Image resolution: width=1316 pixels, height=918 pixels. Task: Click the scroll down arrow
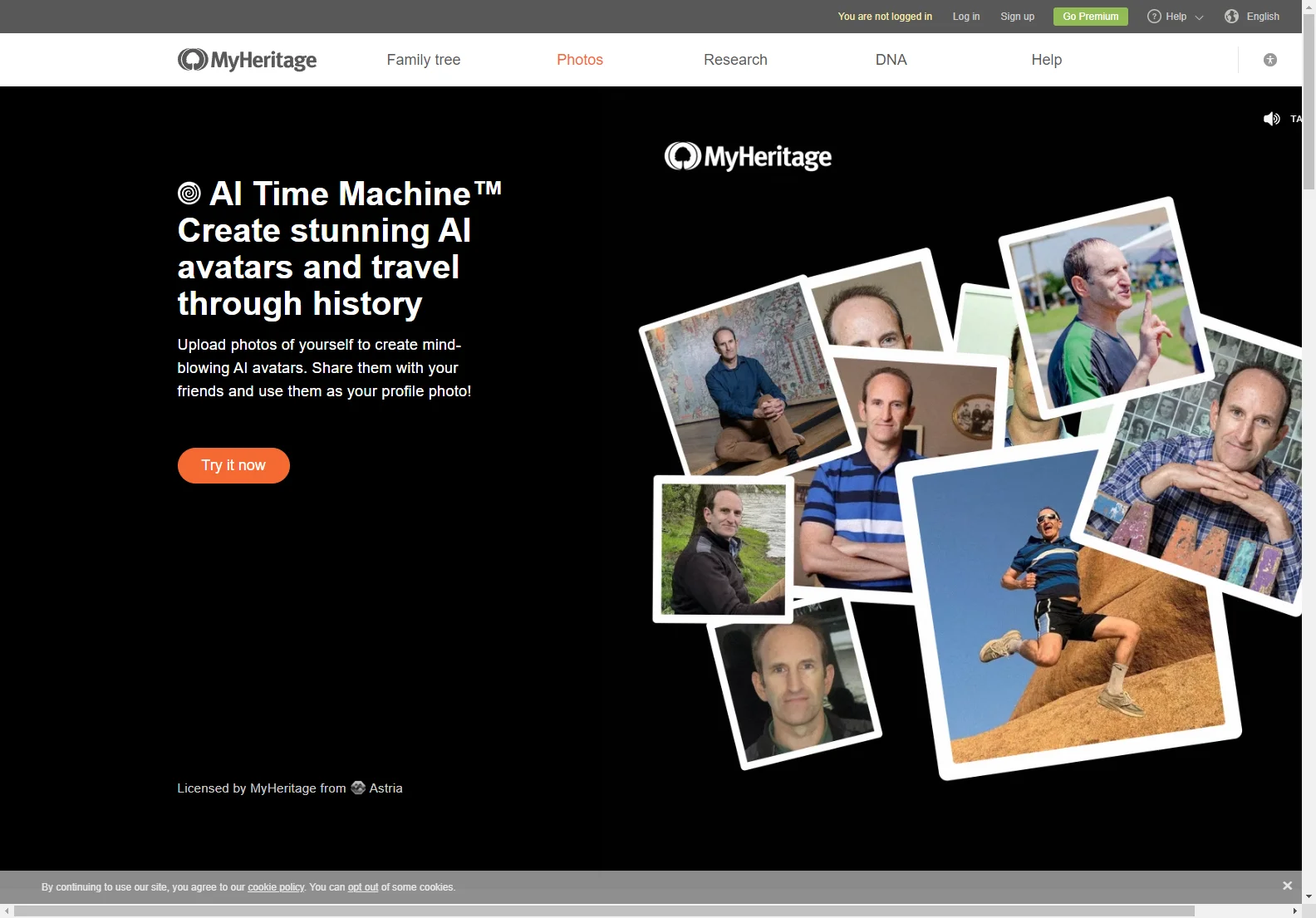click(x=1309, y=896)
